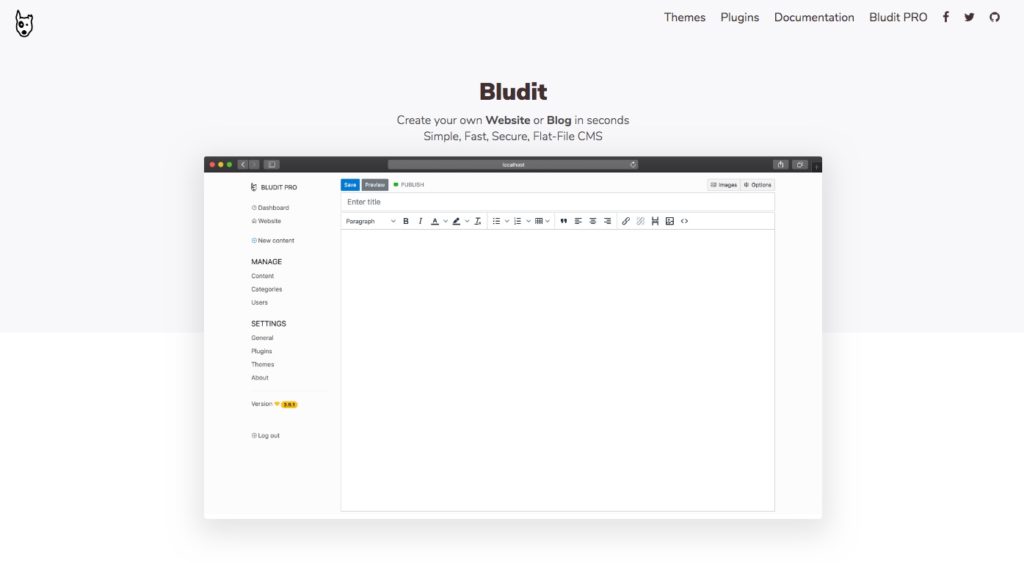
Task: Click the blockquote icon
Action: coord(564,221)
